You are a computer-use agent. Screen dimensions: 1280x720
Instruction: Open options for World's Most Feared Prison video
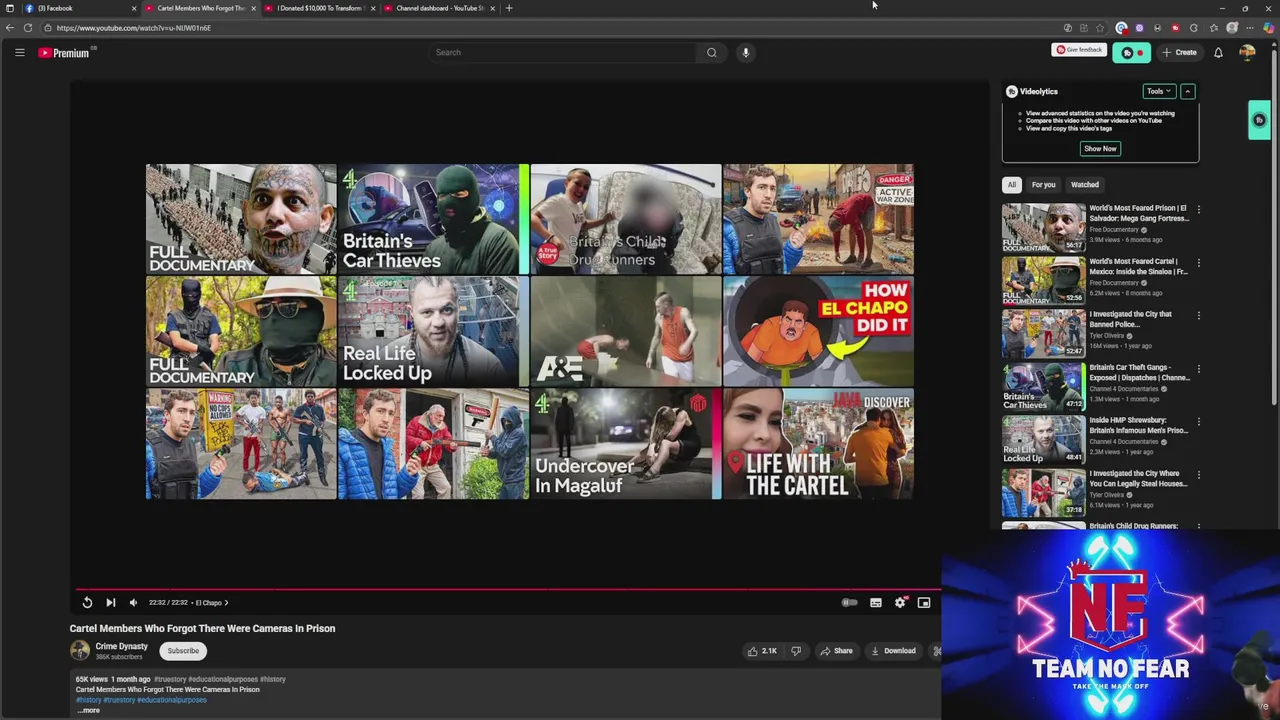coord(1198,210)
